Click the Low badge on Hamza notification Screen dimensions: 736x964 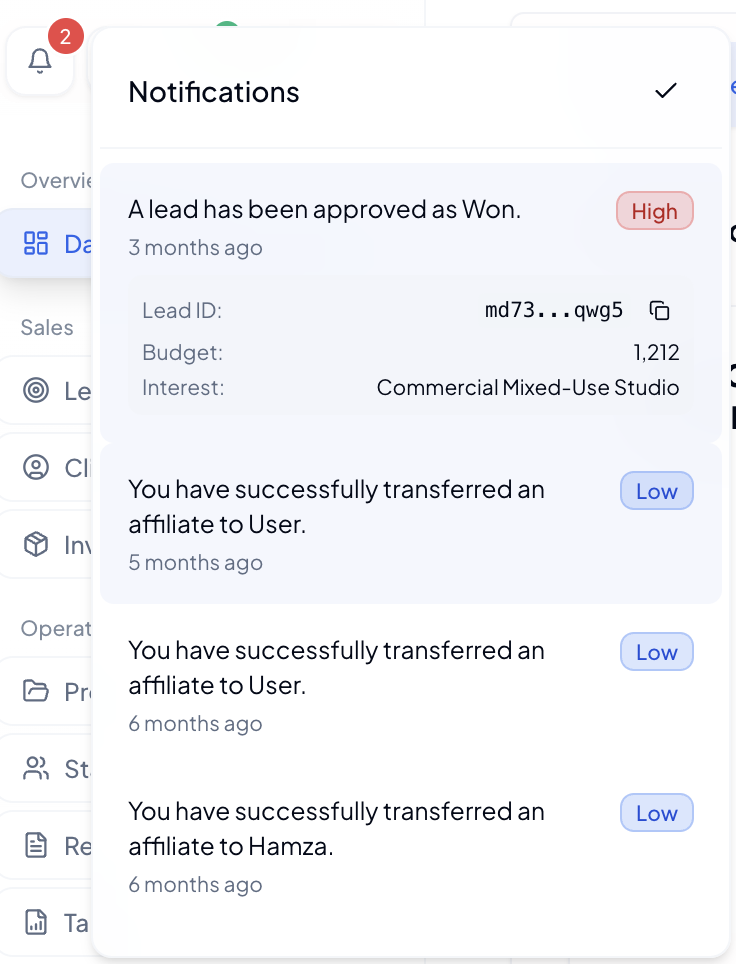click(656, 813)
